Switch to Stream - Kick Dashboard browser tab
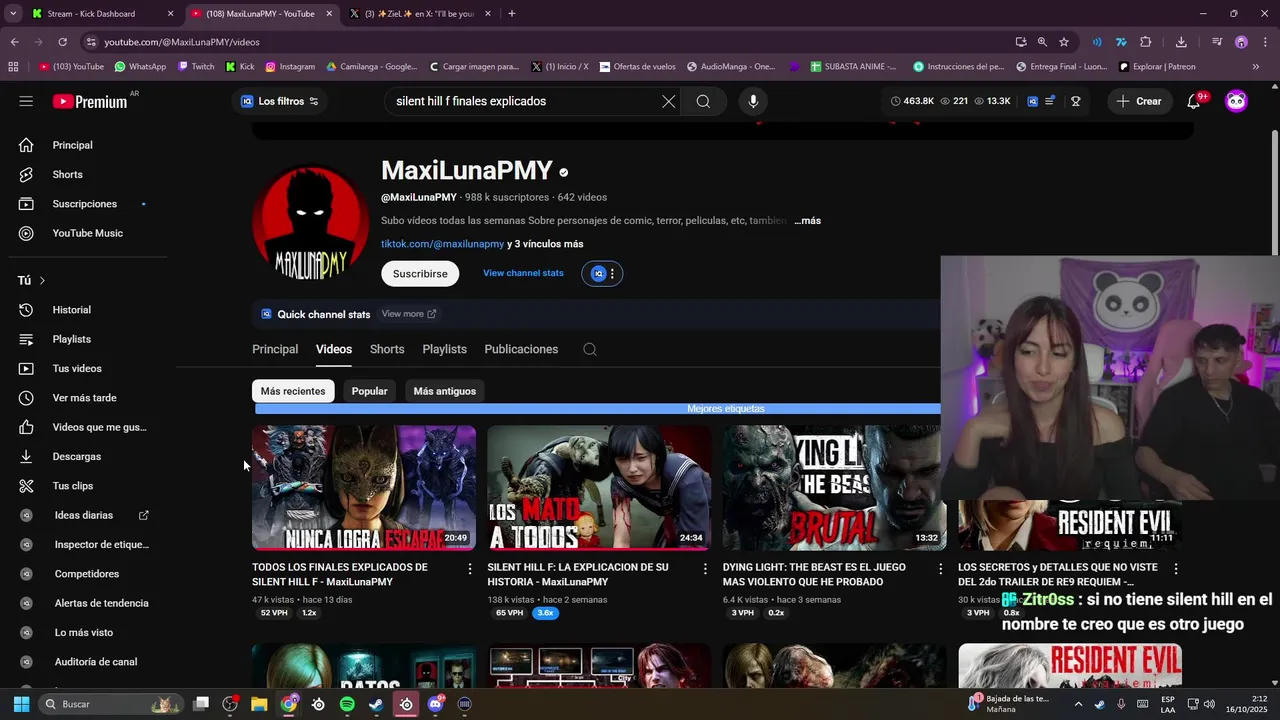This screenshot has width=1280, height=720. pos(100,14)
